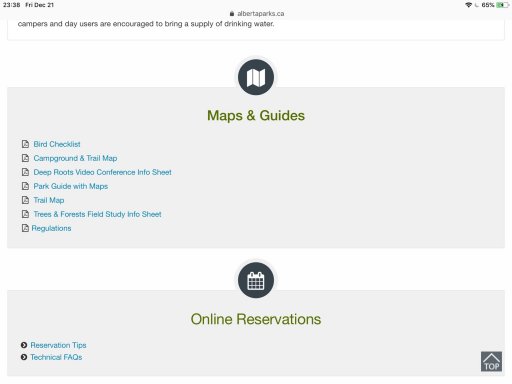Open the Trail Map link

pos(49,200)
